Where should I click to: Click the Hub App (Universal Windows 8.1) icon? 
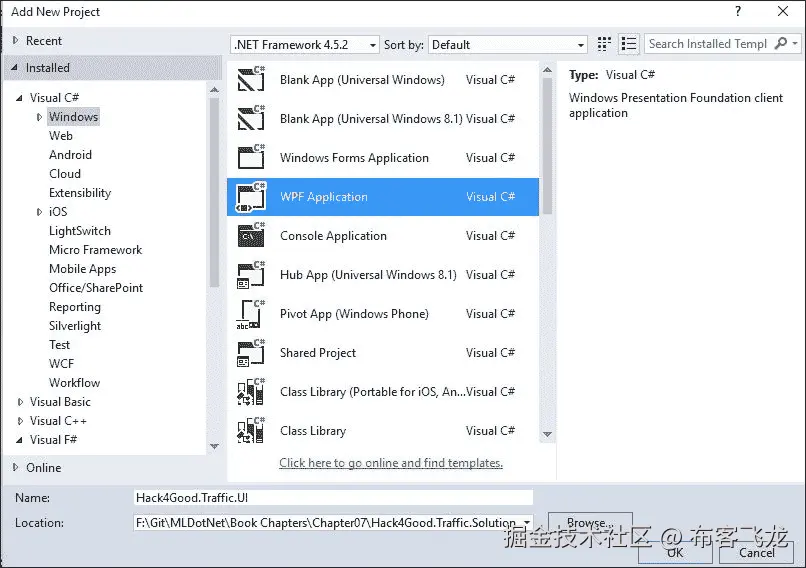pyautogui.click(x=251, y=274)
